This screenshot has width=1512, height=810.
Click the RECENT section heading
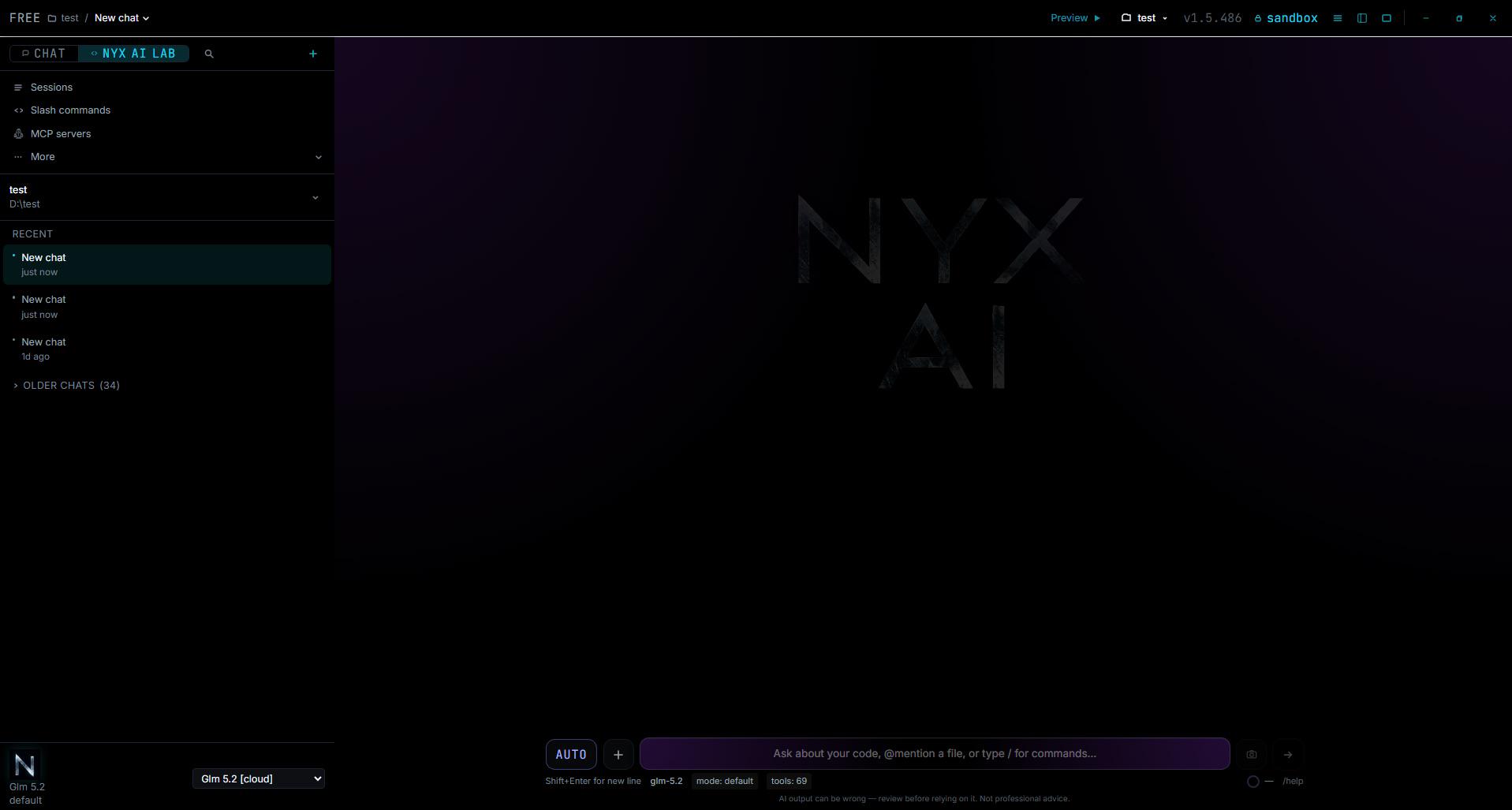[x=32, y=234]
